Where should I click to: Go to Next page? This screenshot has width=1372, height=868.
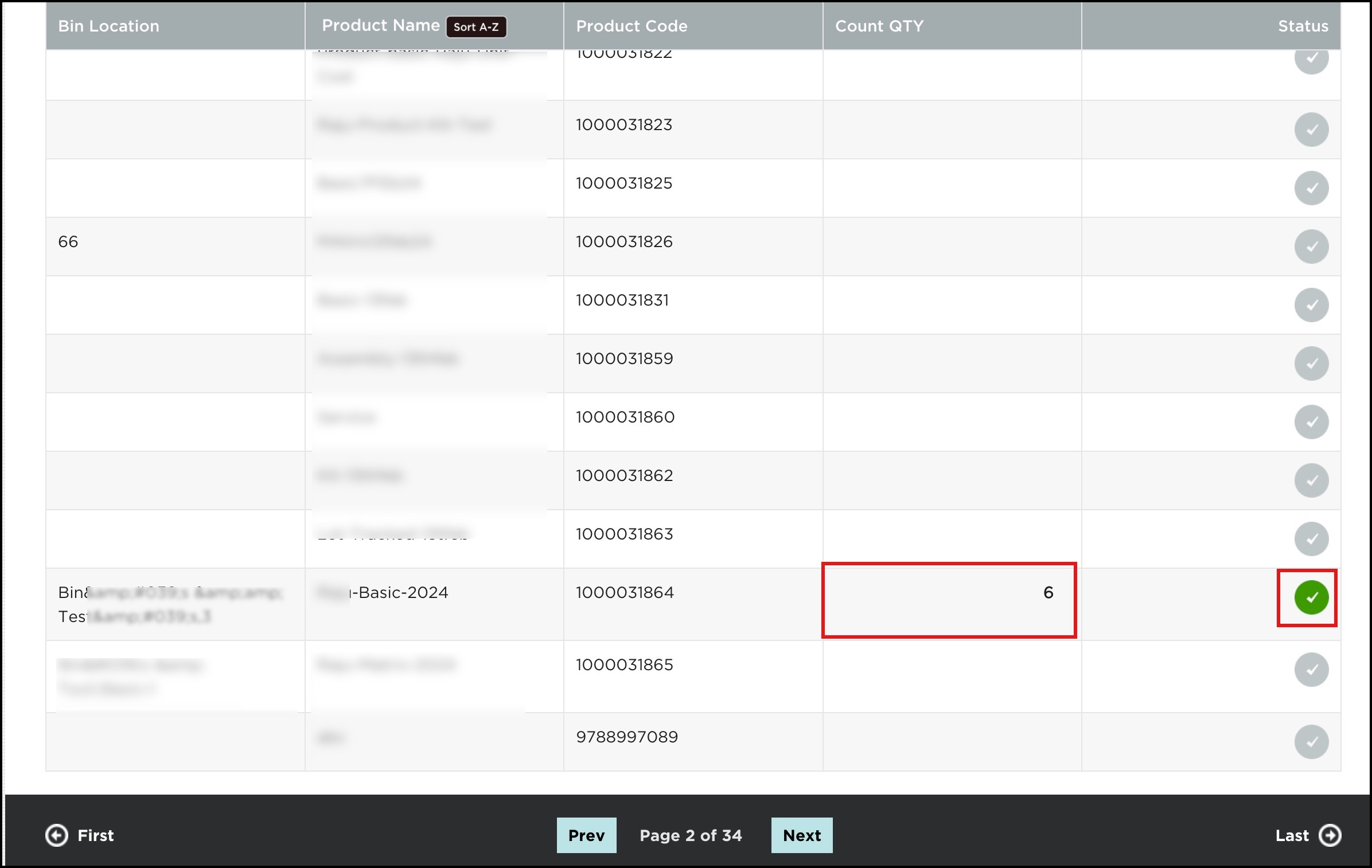[x=801, y=835]
